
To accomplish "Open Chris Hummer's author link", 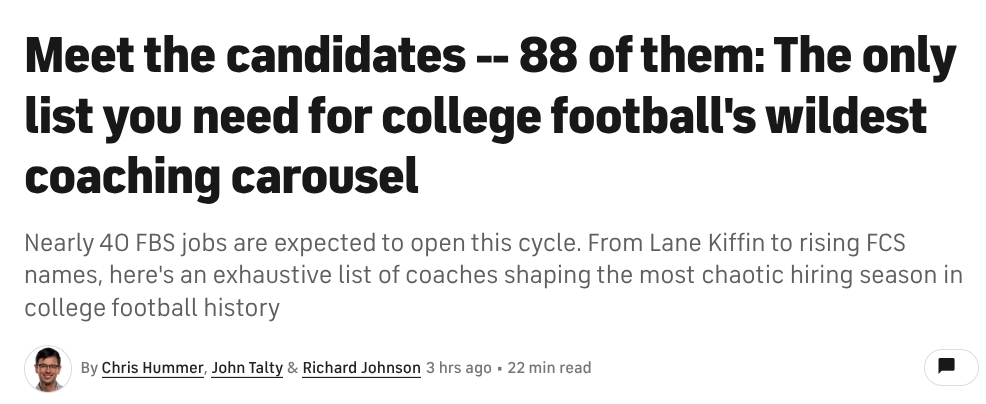I will [x=153, y=368].
